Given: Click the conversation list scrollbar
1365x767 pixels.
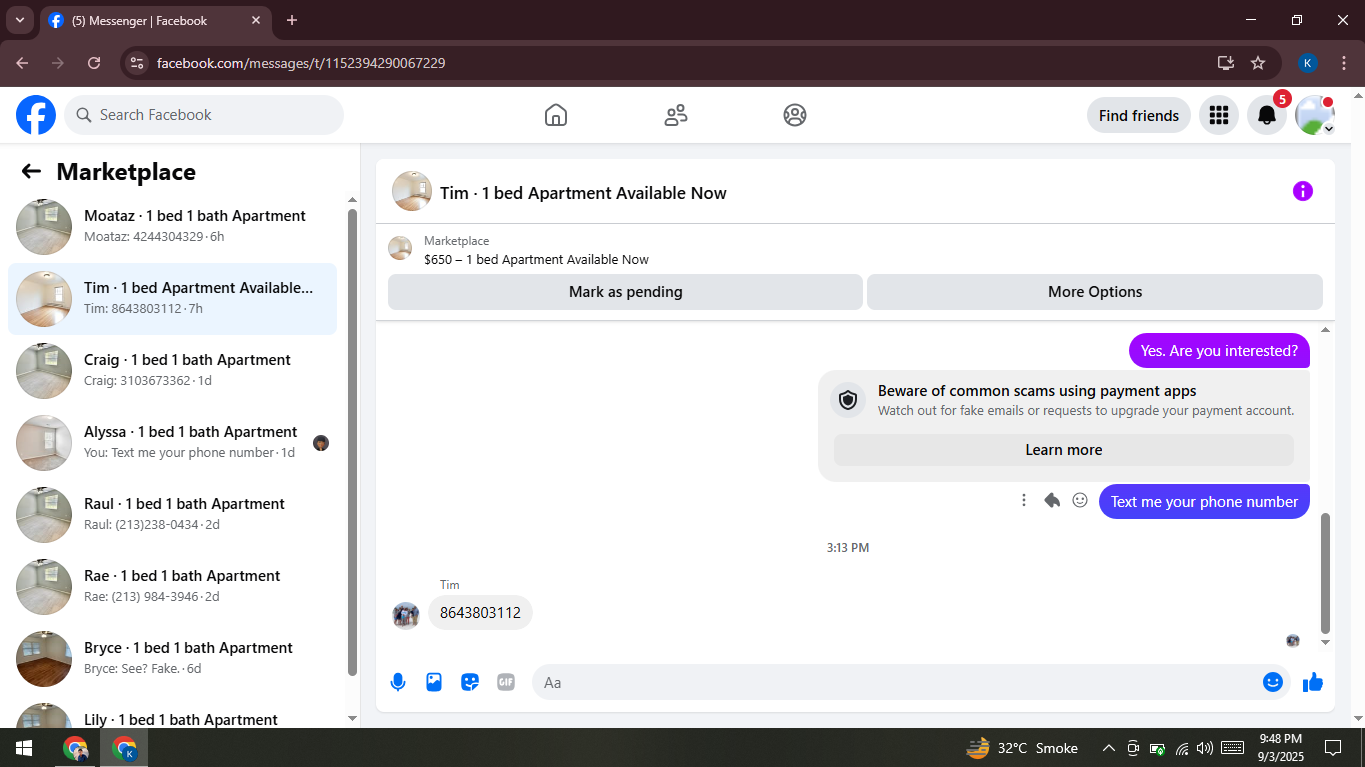Looking at the screenshot, I should [x=352, y=440].
